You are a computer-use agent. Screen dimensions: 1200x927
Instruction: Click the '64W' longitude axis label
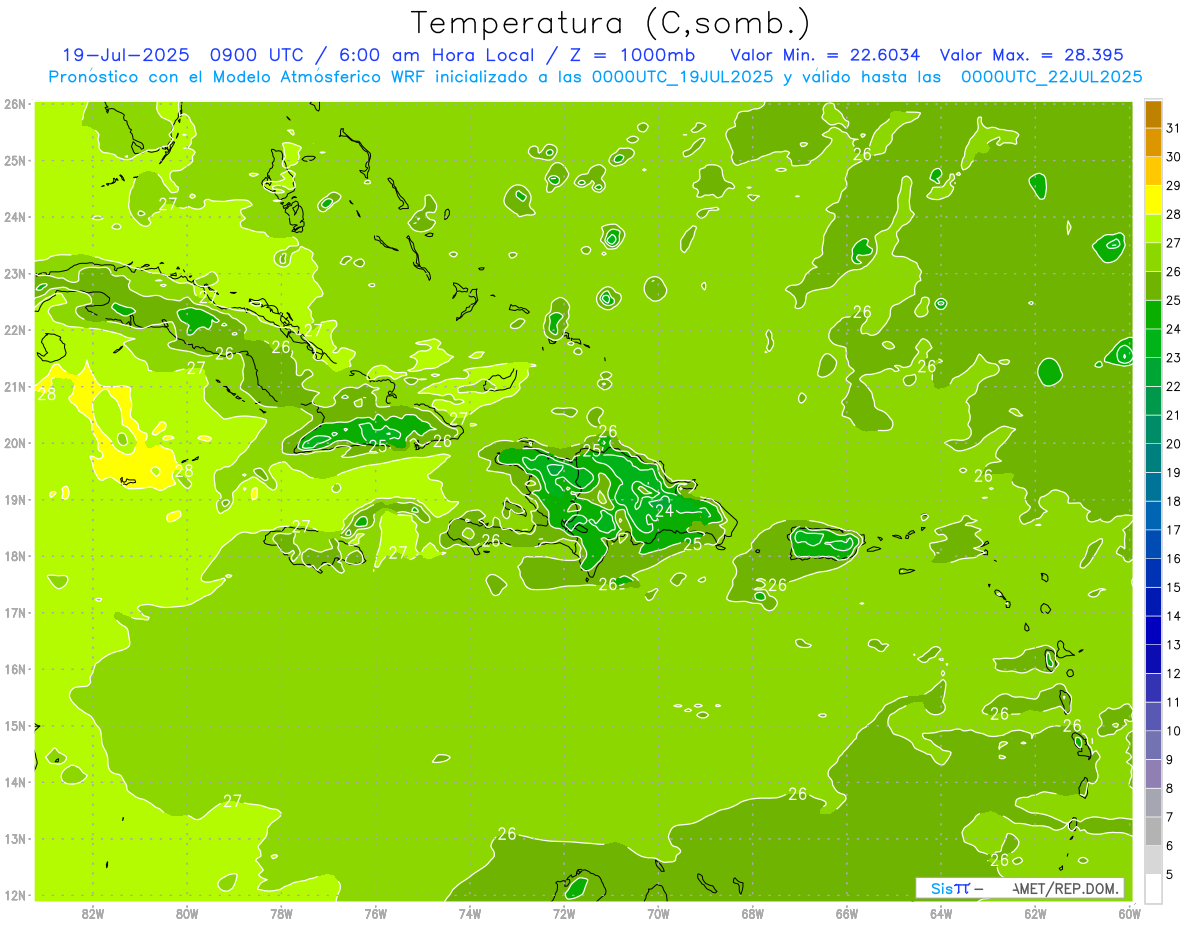[x=941, y=913]
